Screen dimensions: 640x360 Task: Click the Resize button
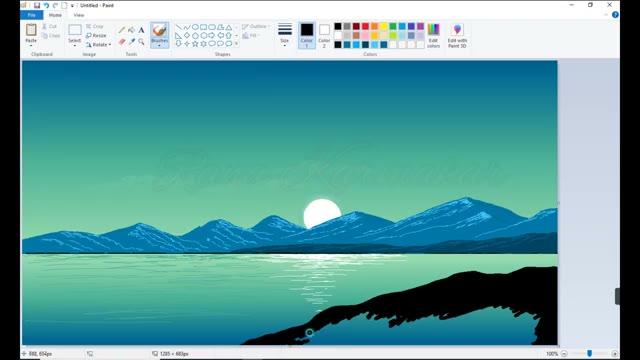(96, 36)
